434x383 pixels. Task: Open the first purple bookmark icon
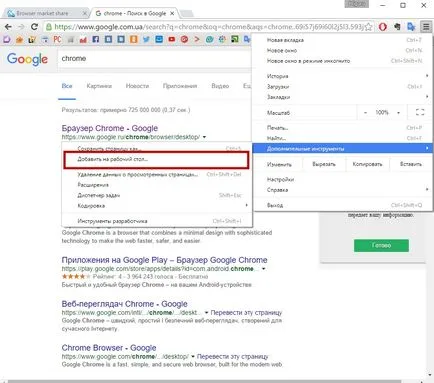point(7,39)
